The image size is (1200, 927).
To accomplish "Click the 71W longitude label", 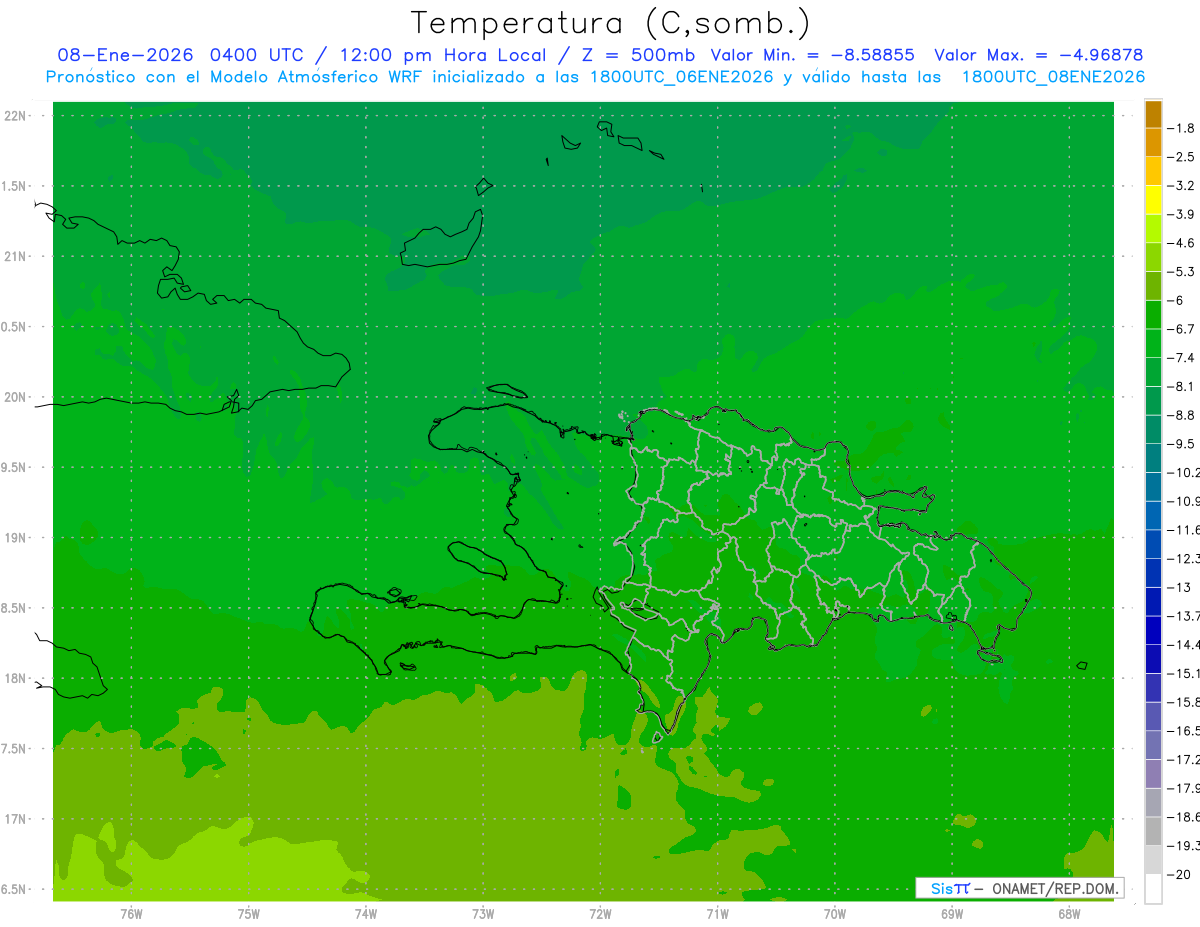I will click(x=717, y=913).
